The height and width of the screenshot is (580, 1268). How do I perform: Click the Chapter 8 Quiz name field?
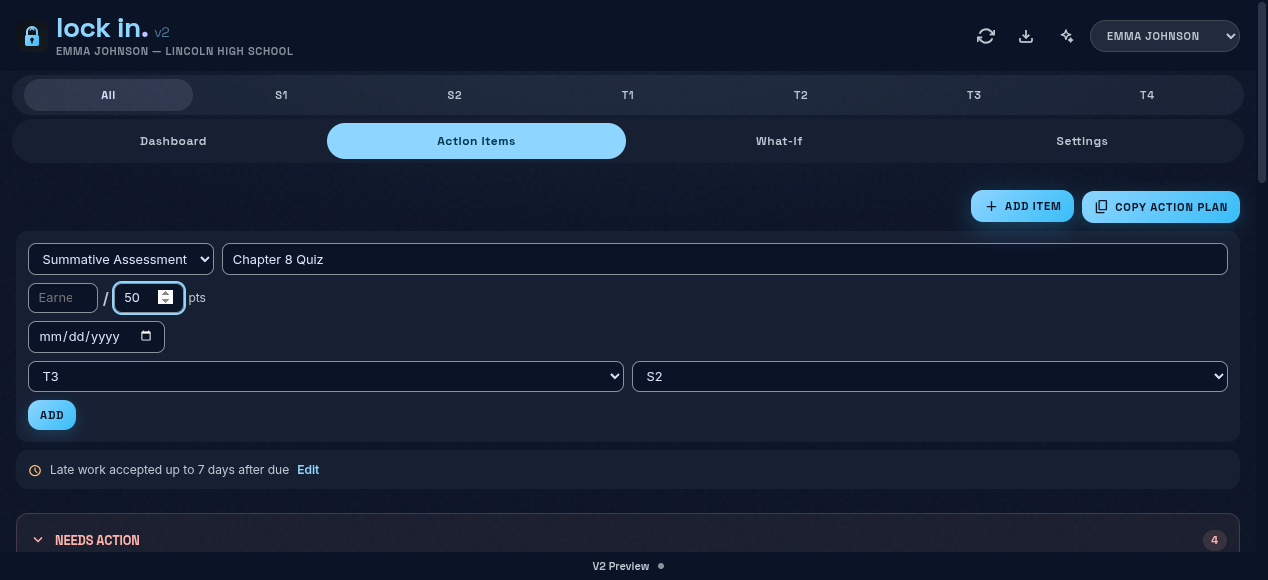pos(725,259)
